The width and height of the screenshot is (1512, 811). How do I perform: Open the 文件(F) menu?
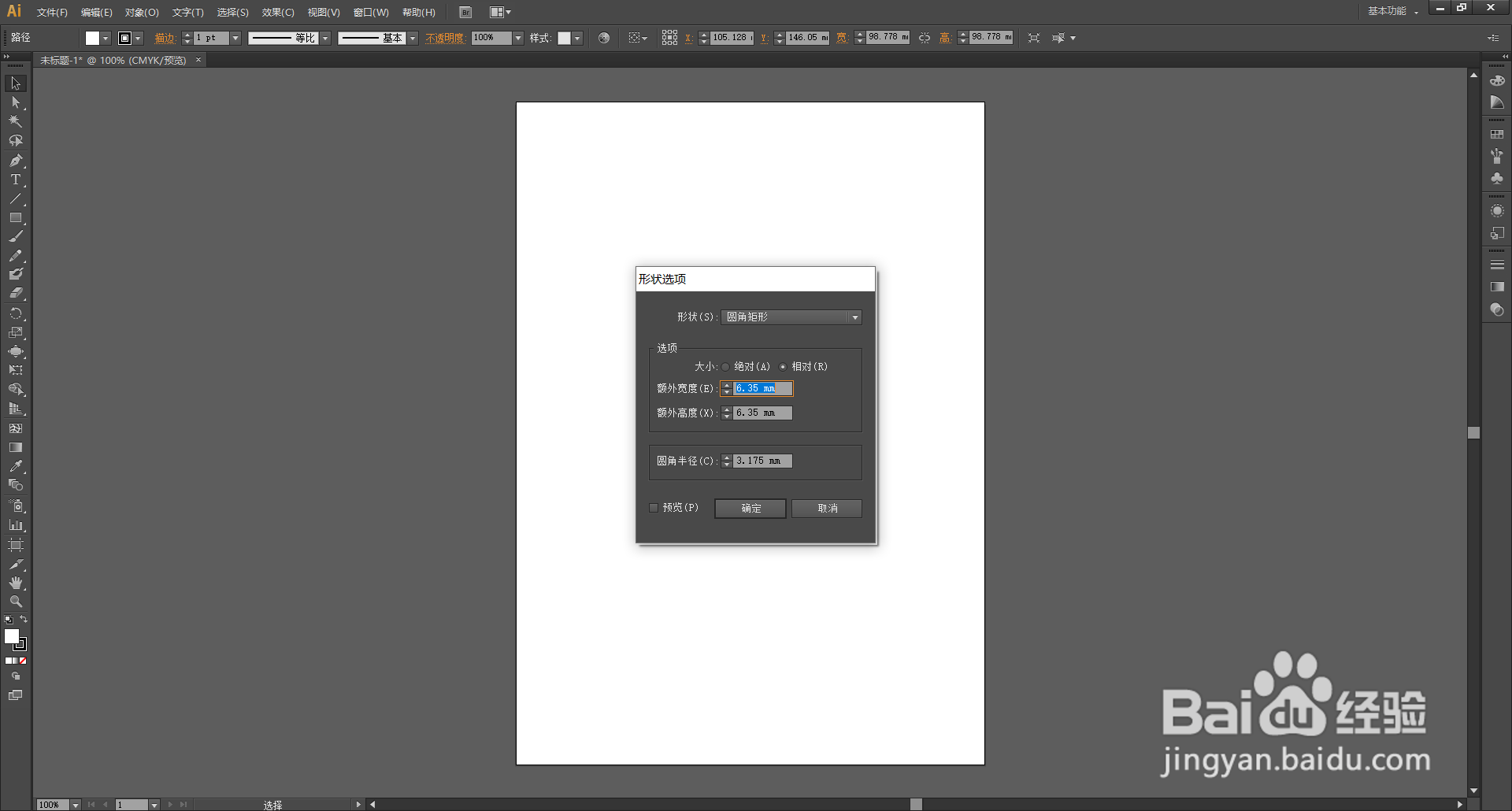click(52, 13)
